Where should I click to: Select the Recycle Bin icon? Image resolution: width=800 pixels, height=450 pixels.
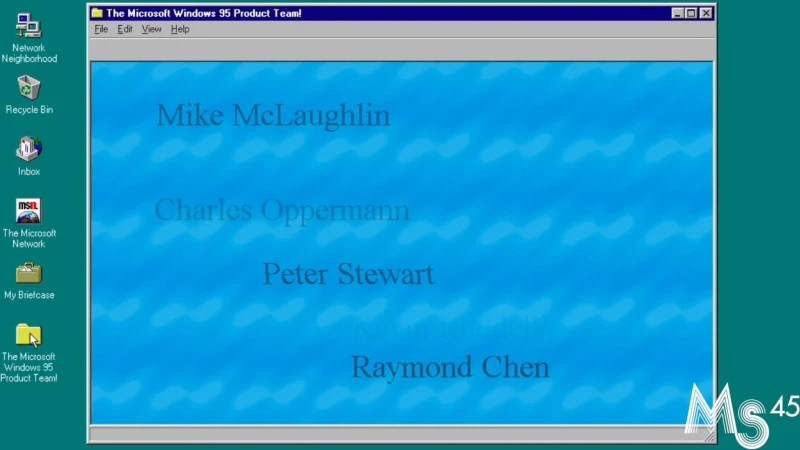tap(29, 88)
